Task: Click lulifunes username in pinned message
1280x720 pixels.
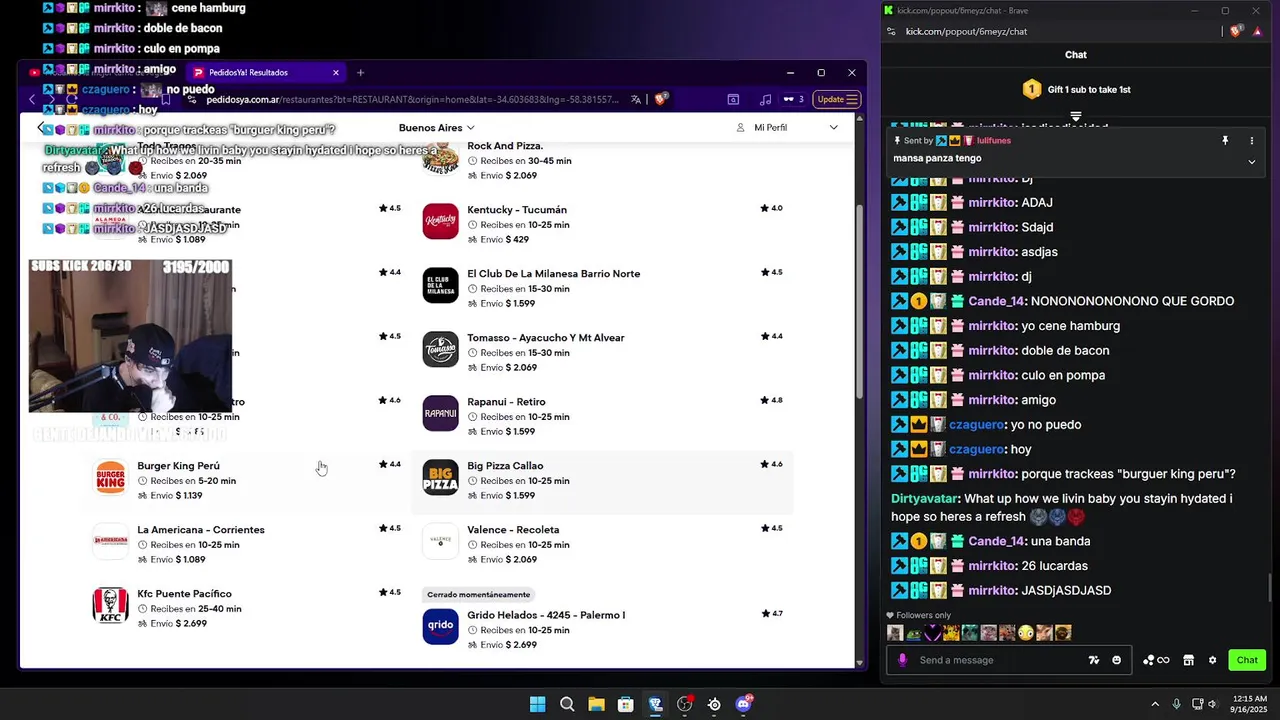Action: click(994, 141)
